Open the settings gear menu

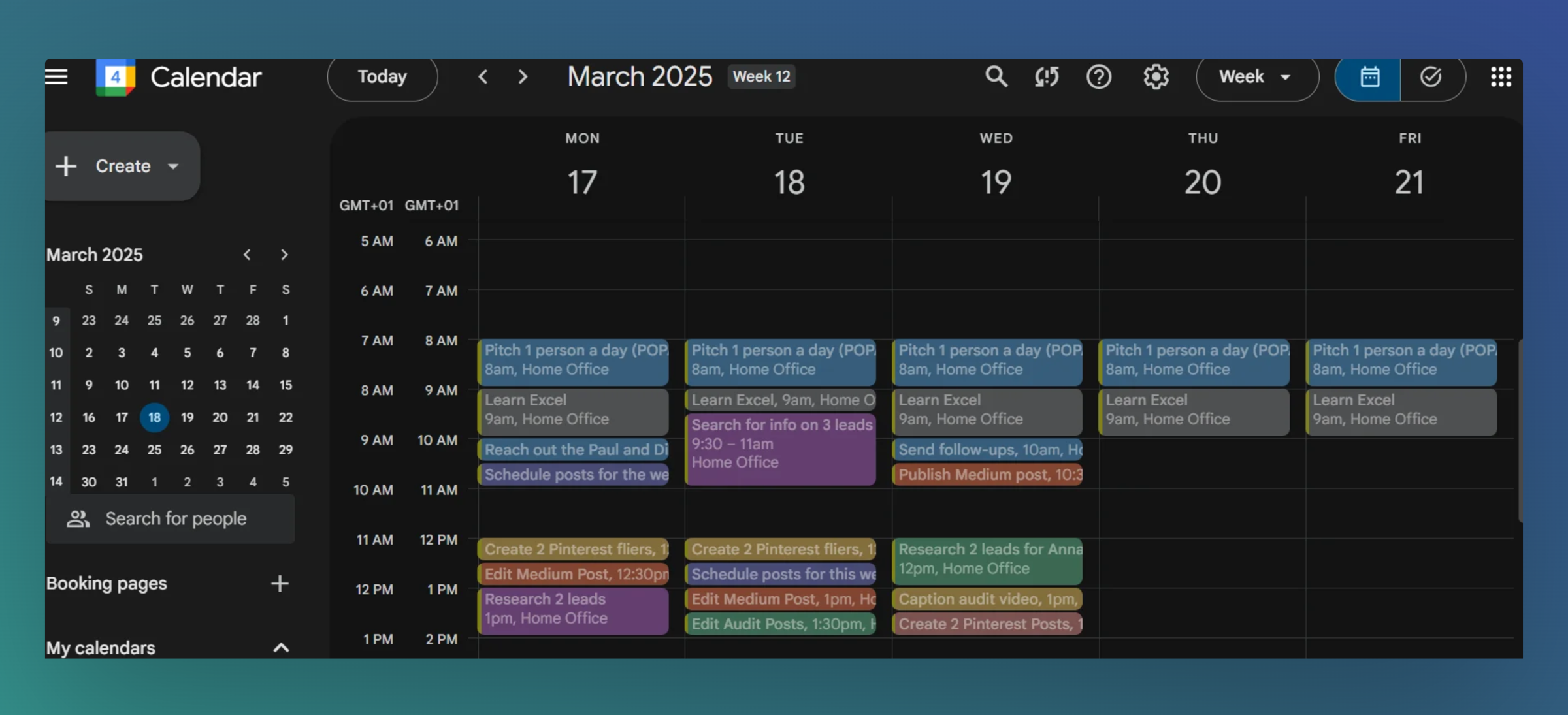click(x=1156, y=77)
